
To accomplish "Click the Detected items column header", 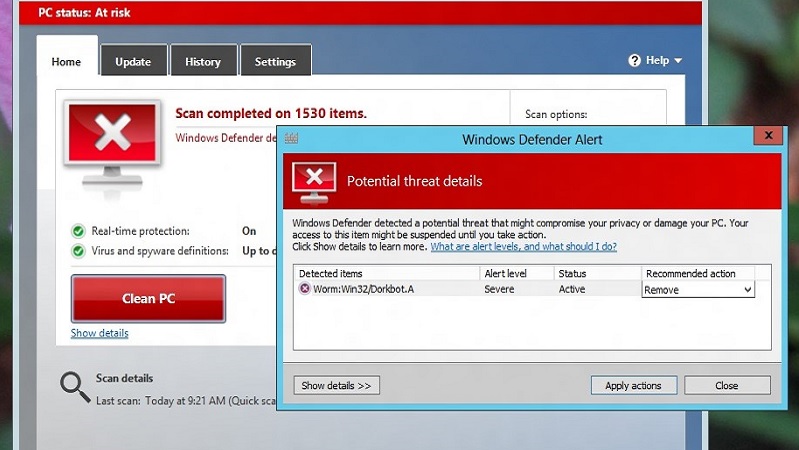I will point(386,273).
